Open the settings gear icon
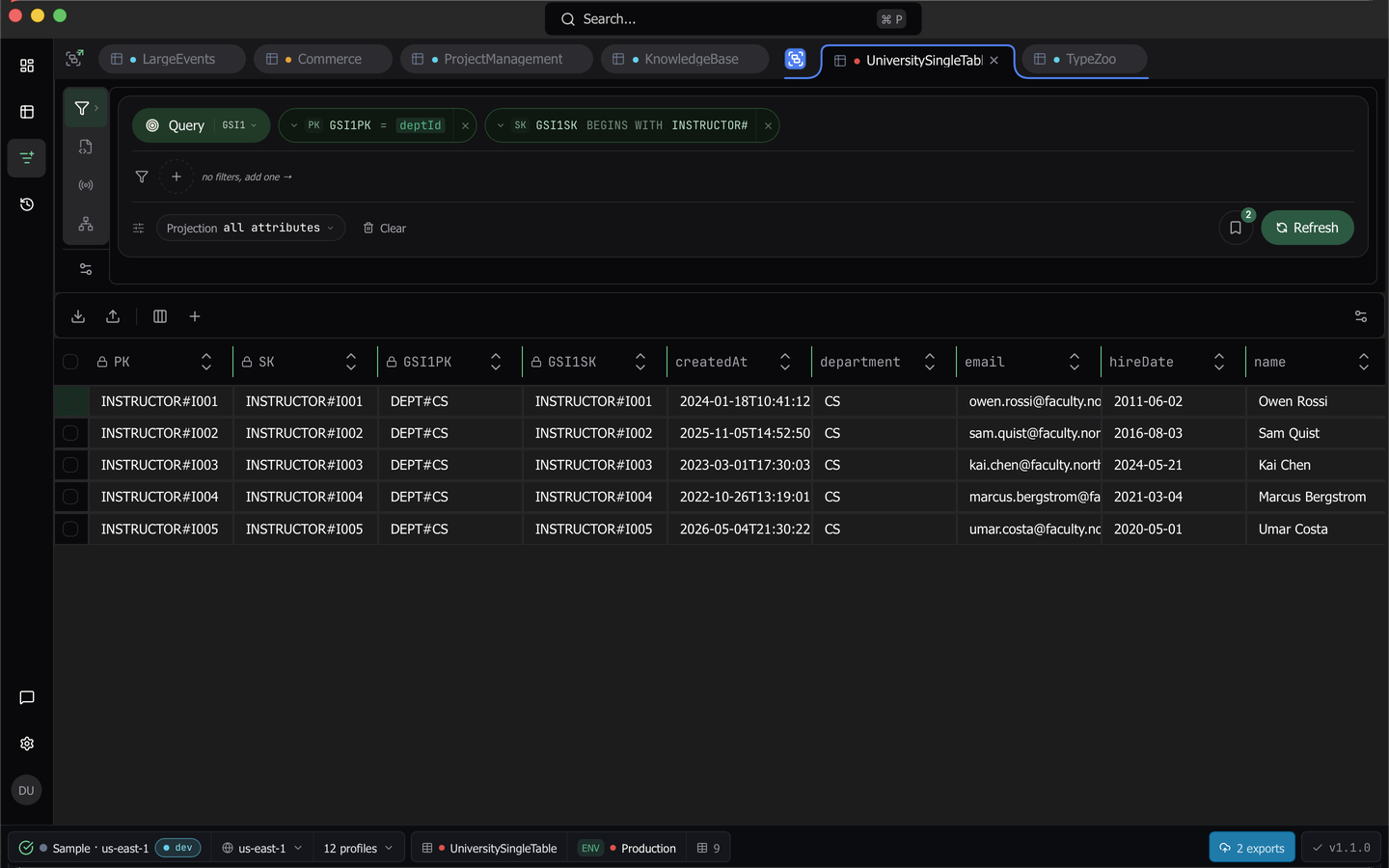Image resolution: width=1389 pixels, height=868 pixels. [x=27, y=744]
